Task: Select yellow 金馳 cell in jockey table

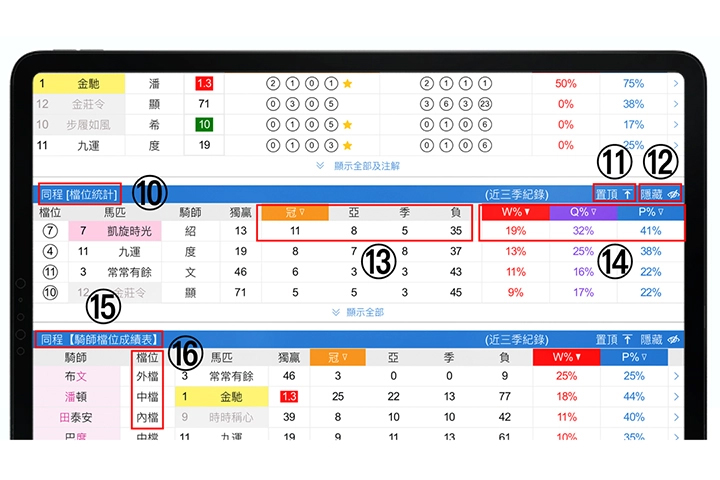Action: [x=222, y=396]
